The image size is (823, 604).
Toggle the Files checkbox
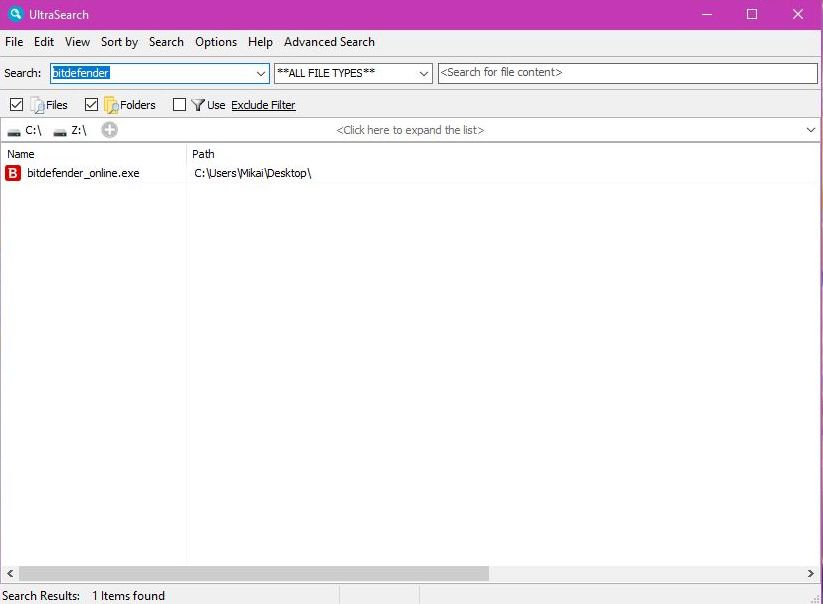coord(16,104)
